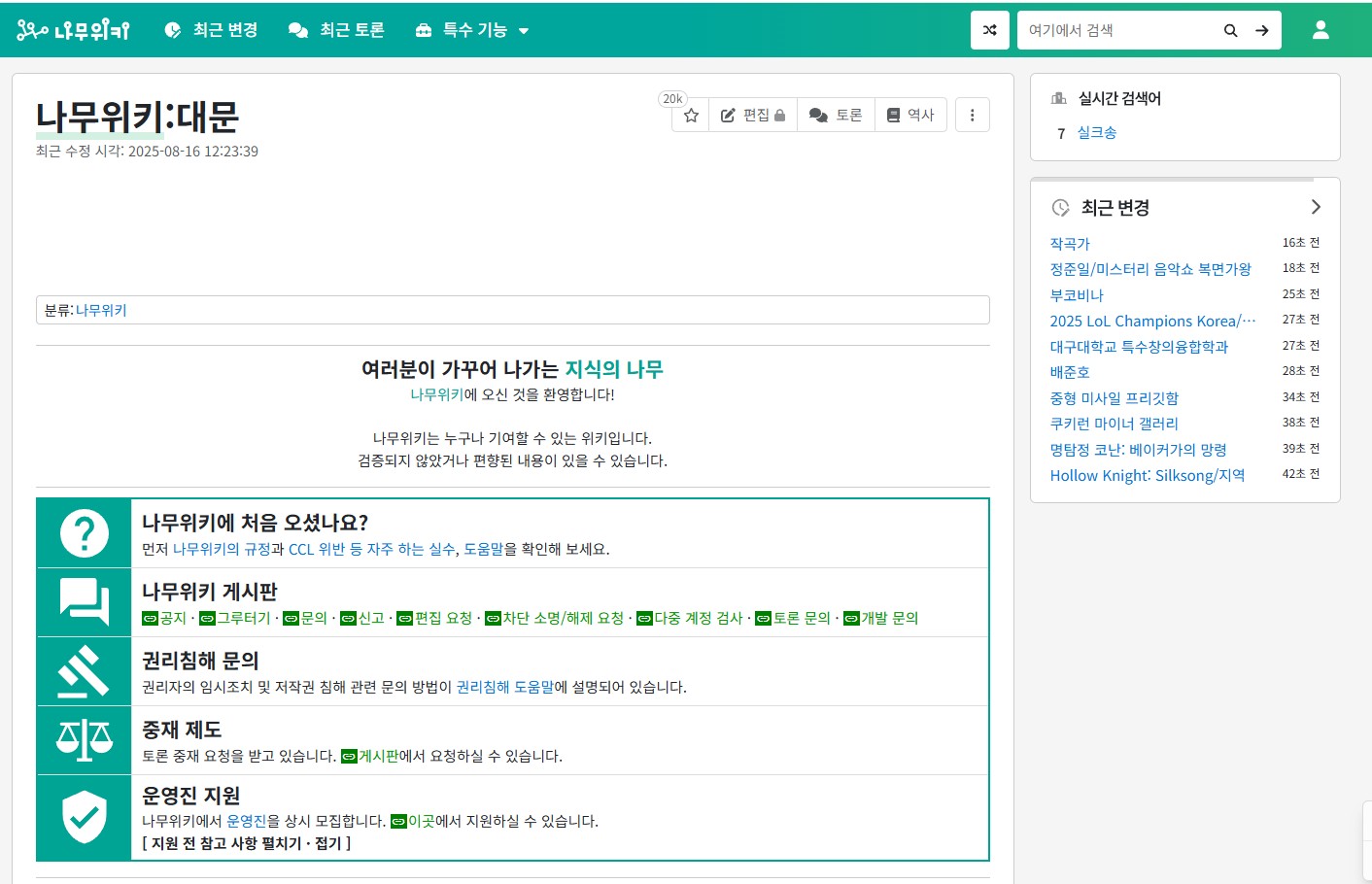Open CCL 위반 등 자주 하는 실수 link
The width and height of the screenshot is (1372, 884).
(x=372, y=549)
